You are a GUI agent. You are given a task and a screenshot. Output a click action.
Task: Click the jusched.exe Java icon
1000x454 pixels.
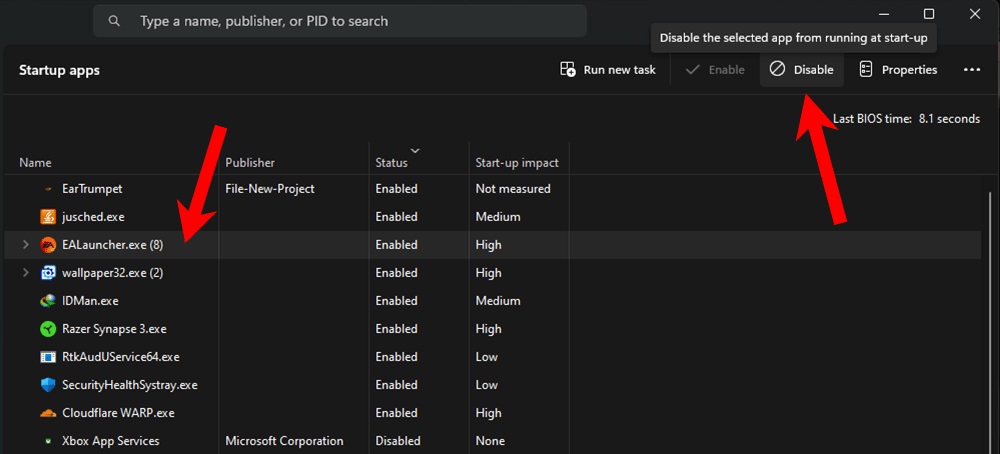[x=48, y=217]
